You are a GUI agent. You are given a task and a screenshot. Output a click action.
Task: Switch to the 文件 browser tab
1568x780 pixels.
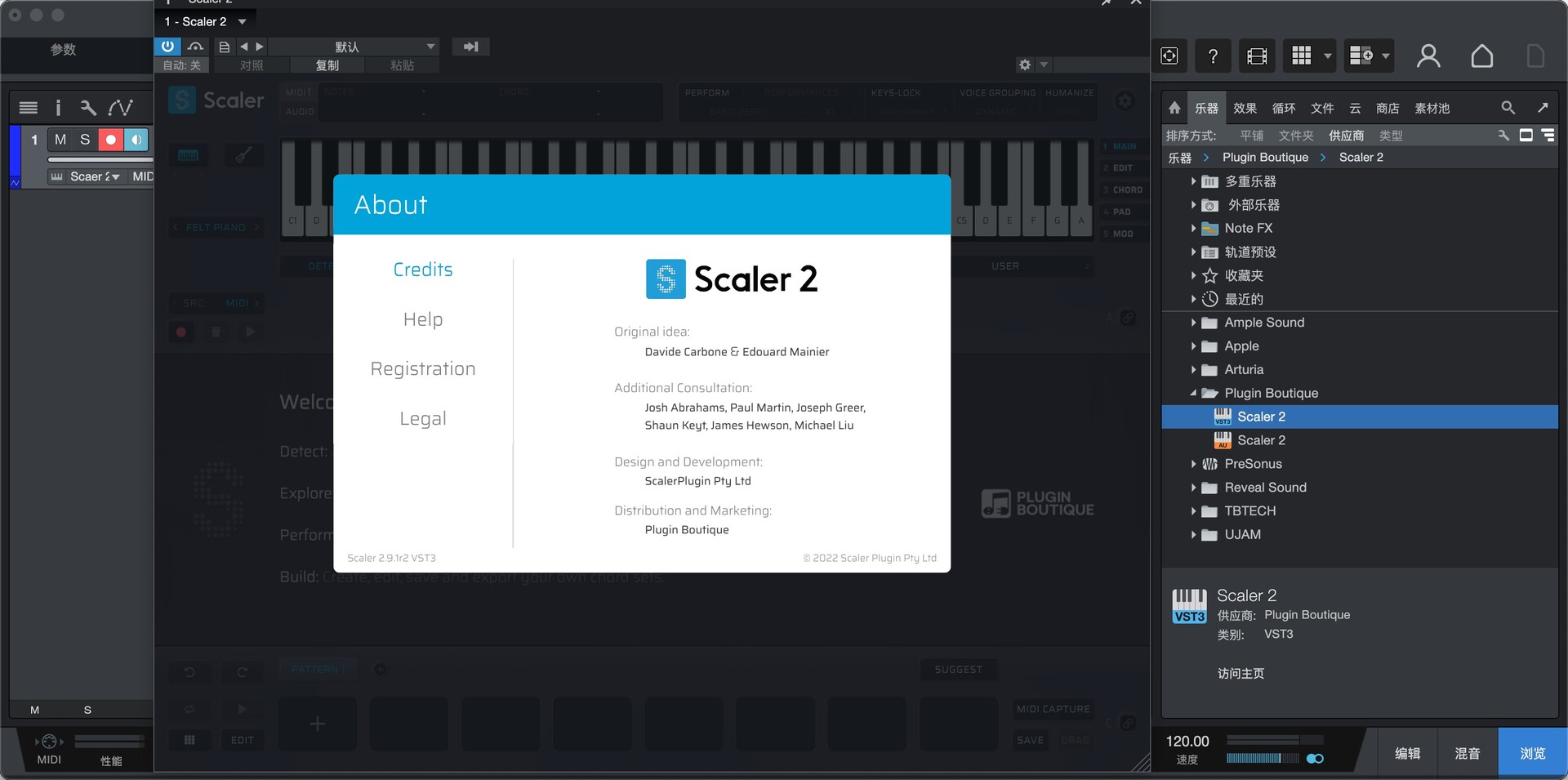[x=1322, y=108]
